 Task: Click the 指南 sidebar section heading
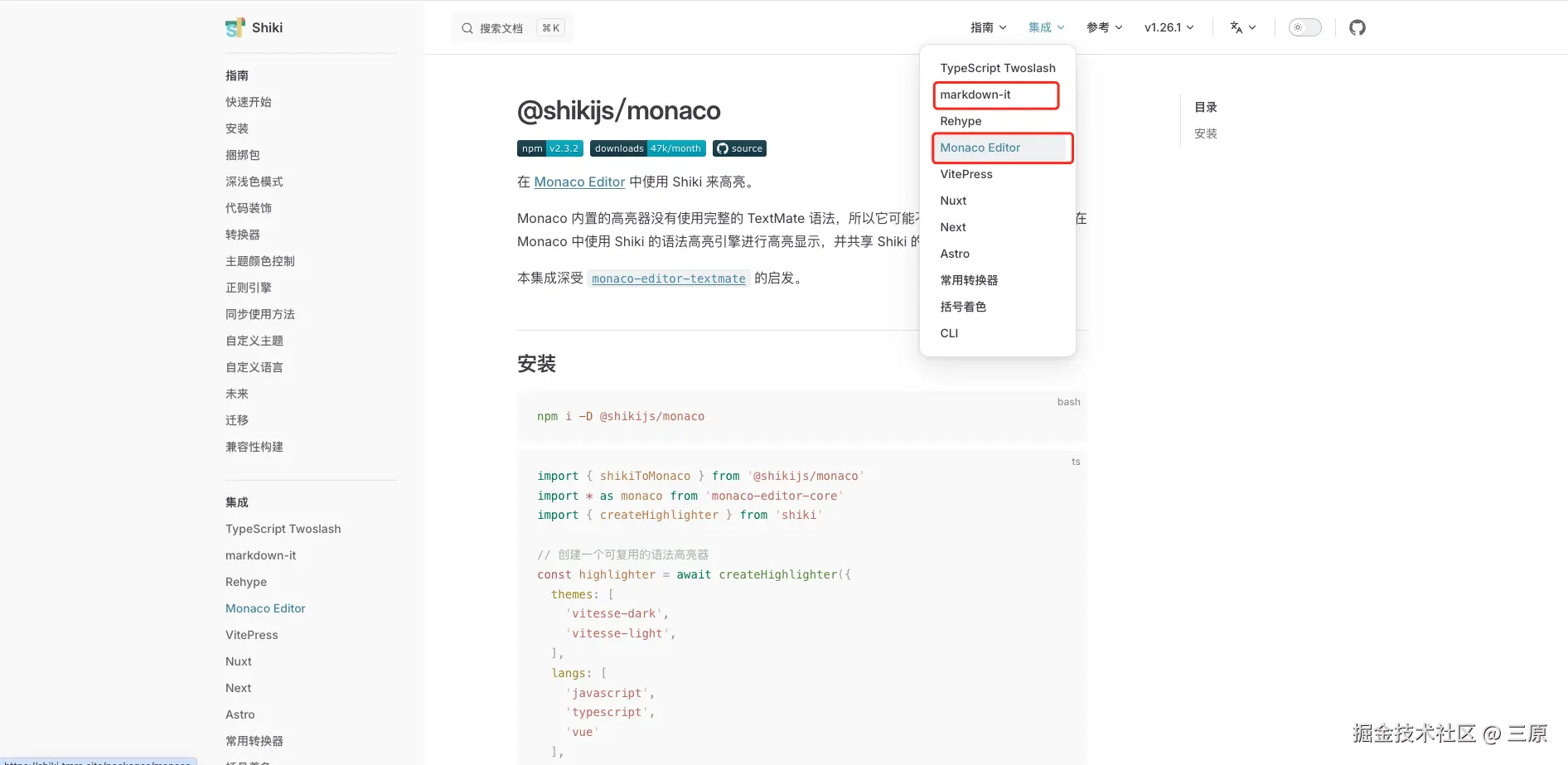(x=237, y=75)
